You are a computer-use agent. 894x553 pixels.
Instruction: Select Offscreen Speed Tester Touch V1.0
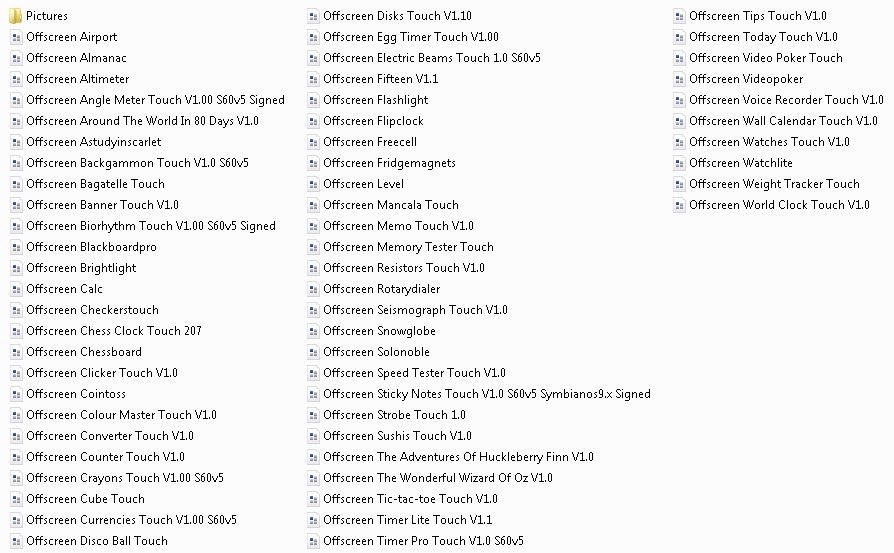coord(415,373)
